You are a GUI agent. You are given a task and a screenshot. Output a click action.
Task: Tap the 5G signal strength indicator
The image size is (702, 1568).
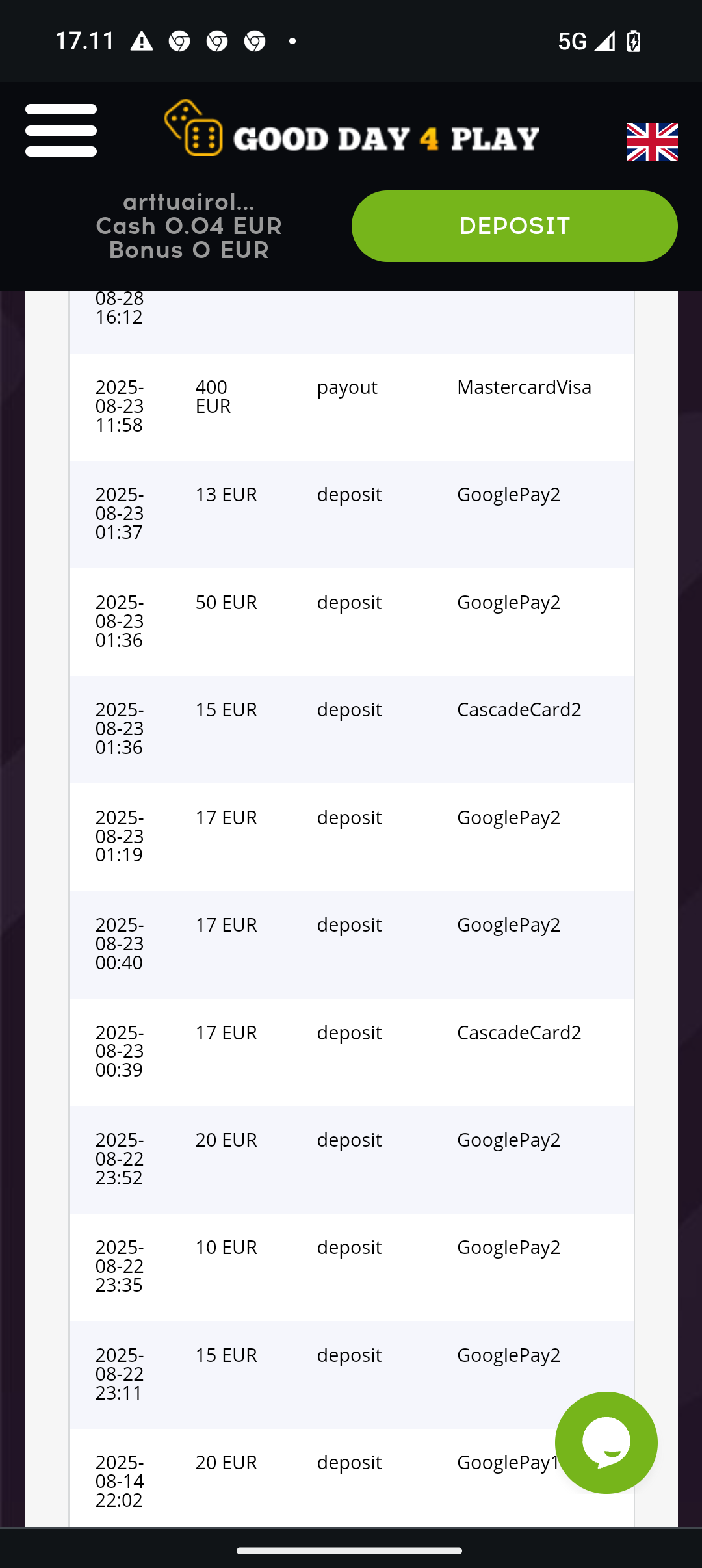(586, 42)
